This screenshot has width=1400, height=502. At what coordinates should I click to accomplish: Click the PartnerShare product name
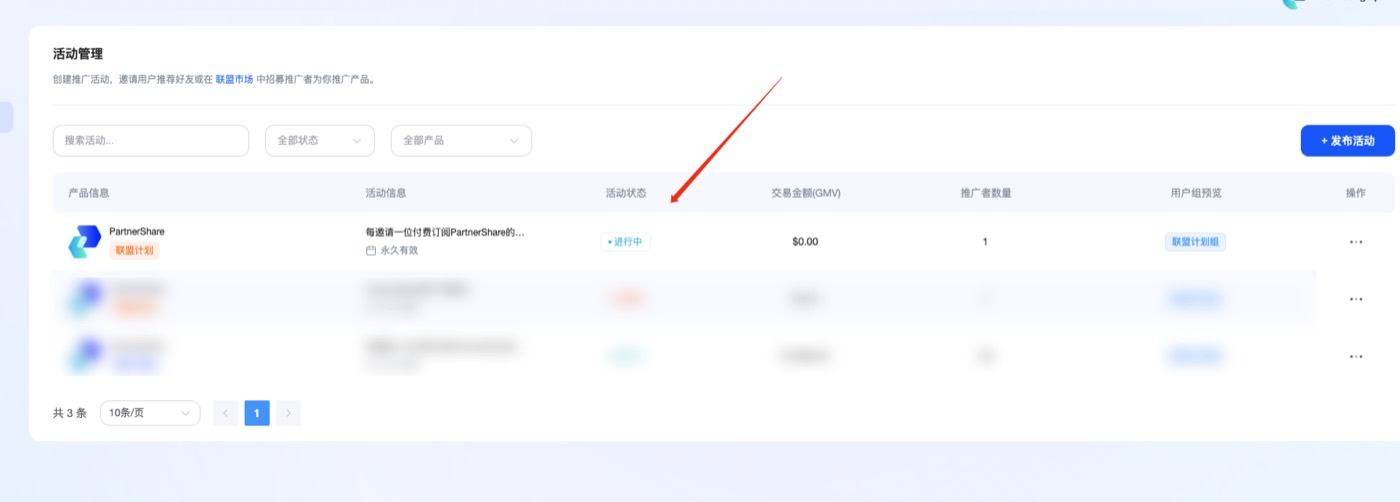click(137, 231)
